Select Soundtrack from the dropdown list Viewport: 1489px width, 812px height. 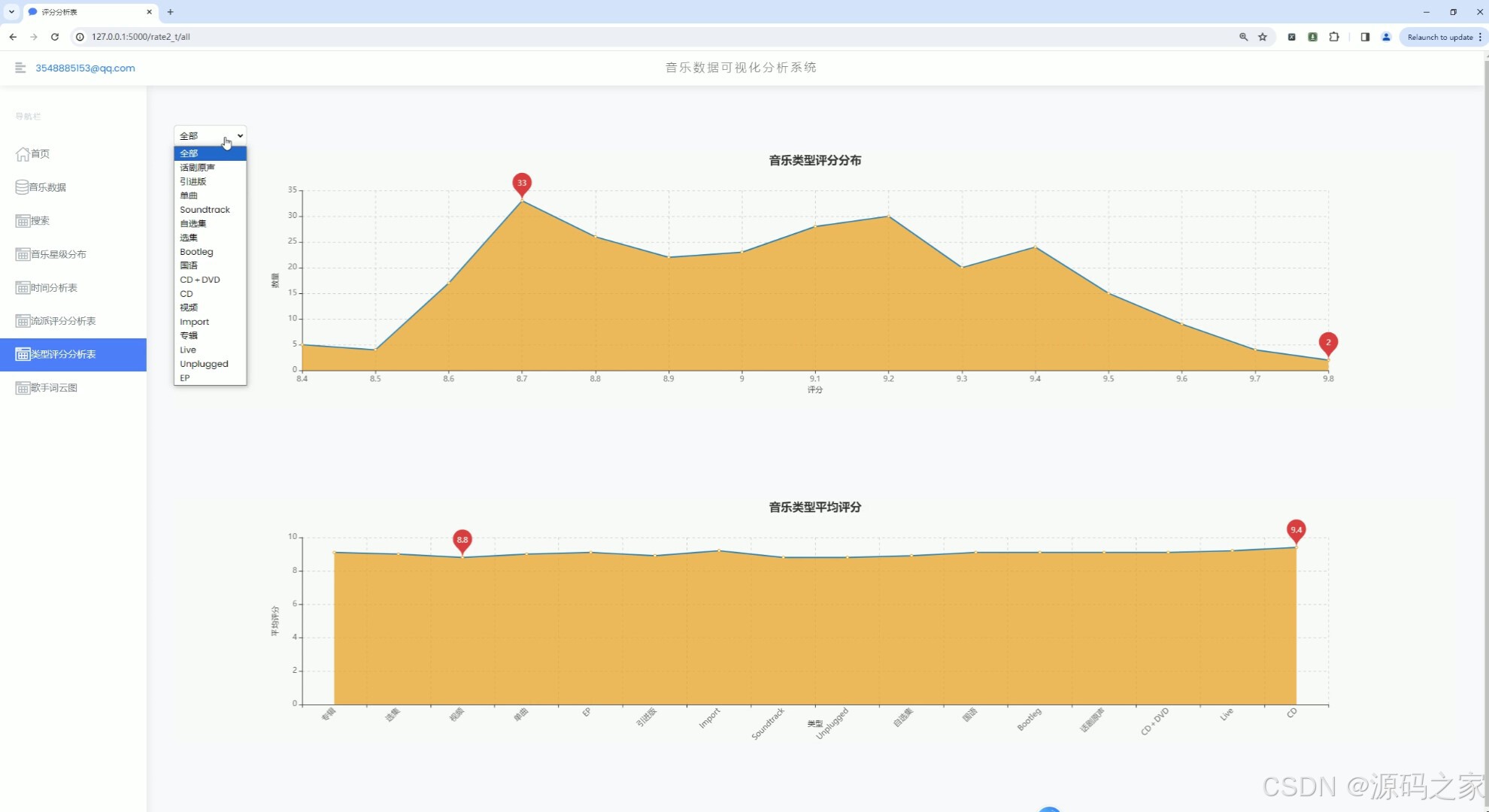click(205, 210)
